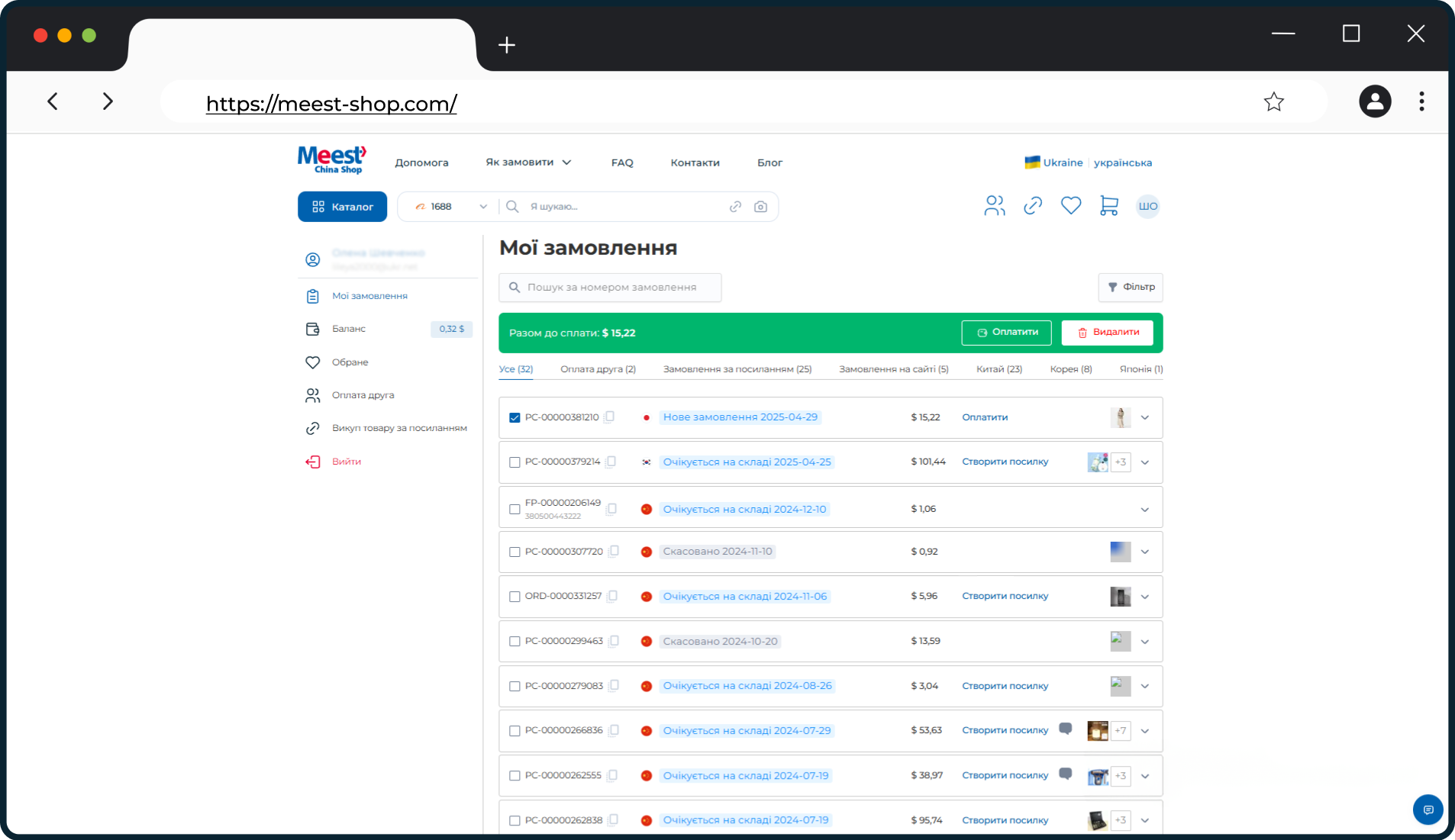Image resolution: width=1455 pixels, height=840 pixels.
Task: Click the green bar Оплатити button
Action: click(1006, 333)
